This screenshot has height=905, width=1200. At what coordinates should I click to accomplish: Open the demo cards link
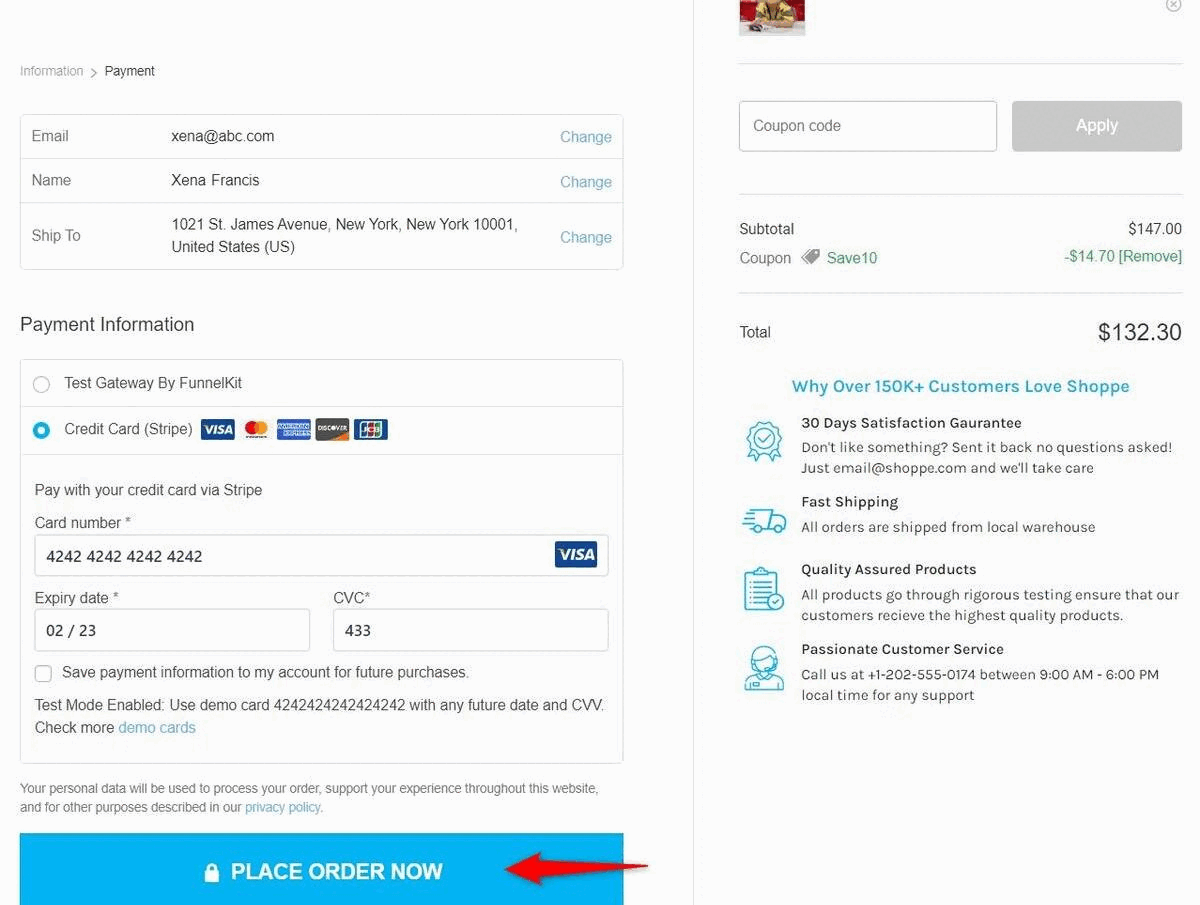click(157, 728)
